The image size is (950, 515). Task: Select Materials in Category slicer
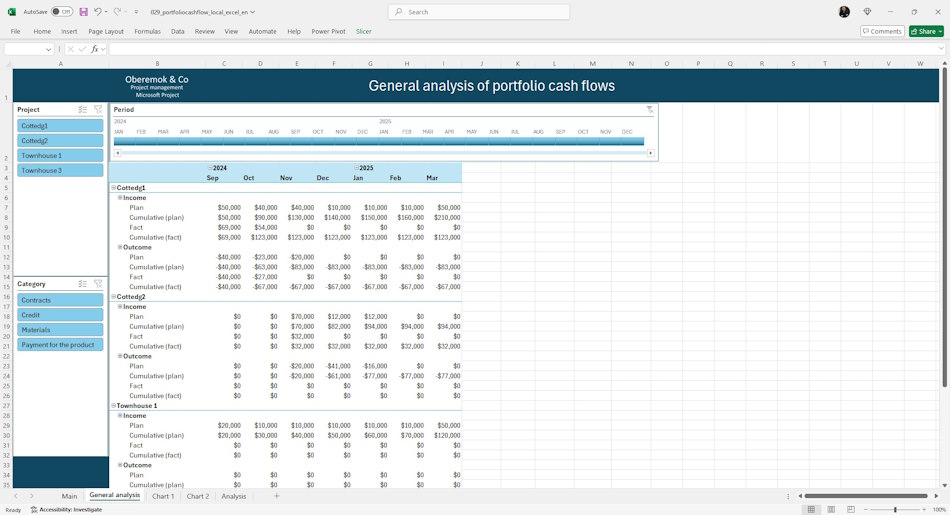(x=60, y=330)
